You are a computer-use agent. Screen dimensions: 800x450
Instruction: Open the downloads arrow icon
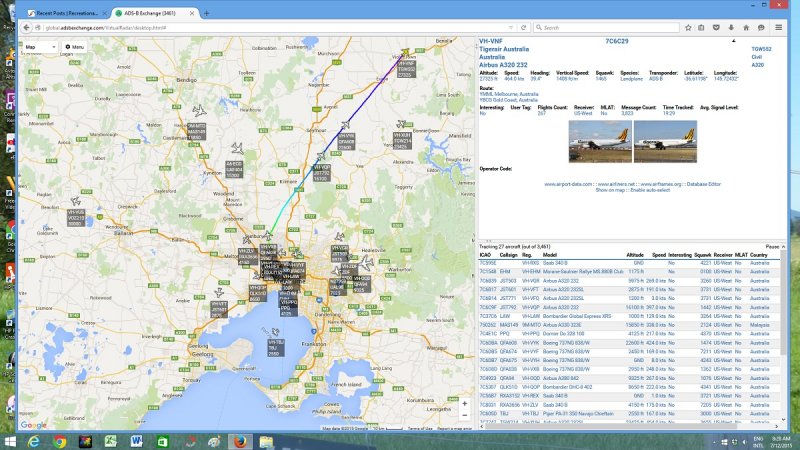(x=731, y=28)
